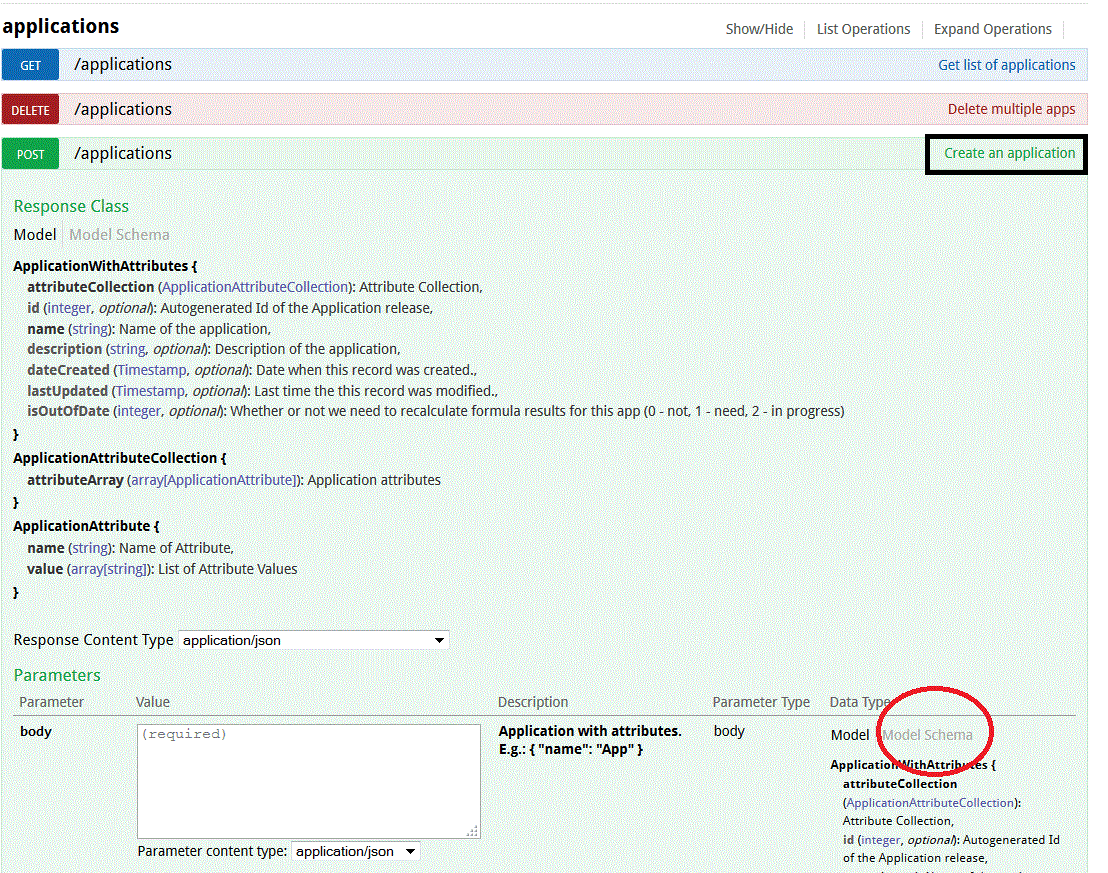The height and width of the screenshot is (873, 1108).
Task: Click the ApplicationAttributeCollection type link
Action: [254, 286]
